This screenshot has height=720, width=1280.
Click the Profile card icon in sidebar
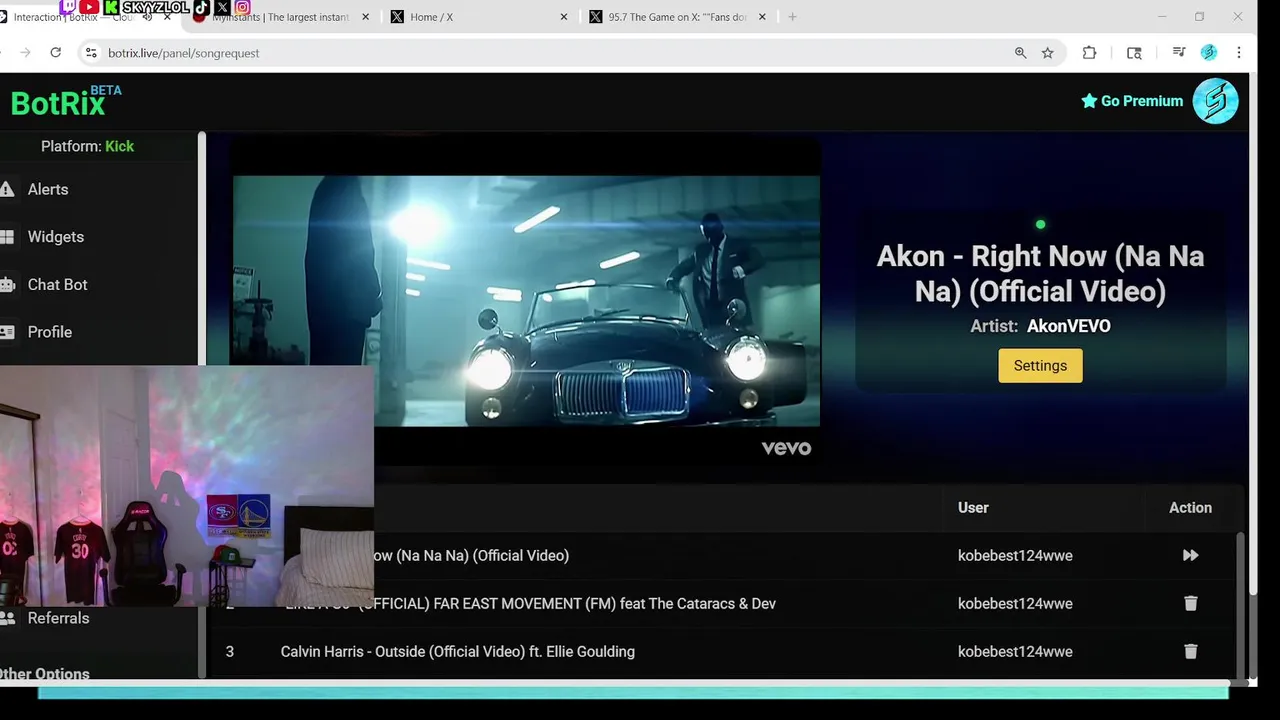click(x=7, y=332)
